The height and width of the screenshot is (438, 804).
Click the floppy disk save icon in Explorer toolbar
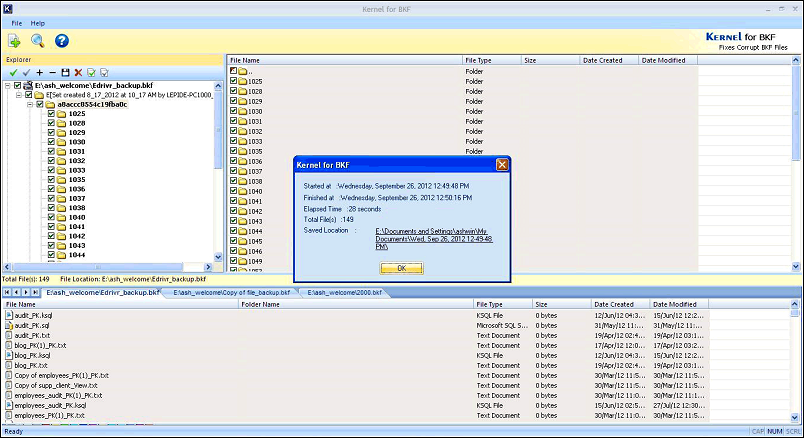[x=65, y=73]
